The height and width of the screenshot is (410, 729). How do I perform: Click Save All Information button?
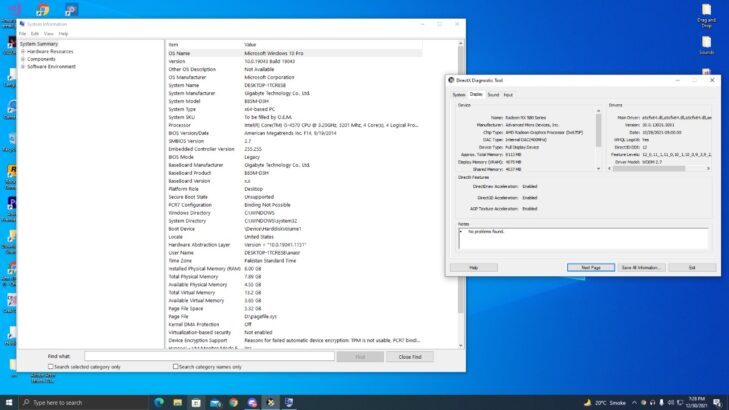click(641, 268)
